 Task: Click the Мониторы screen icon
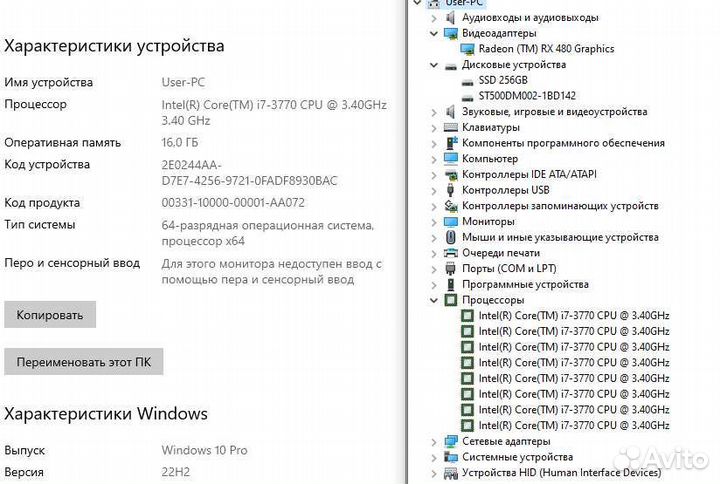click(451, 222)
